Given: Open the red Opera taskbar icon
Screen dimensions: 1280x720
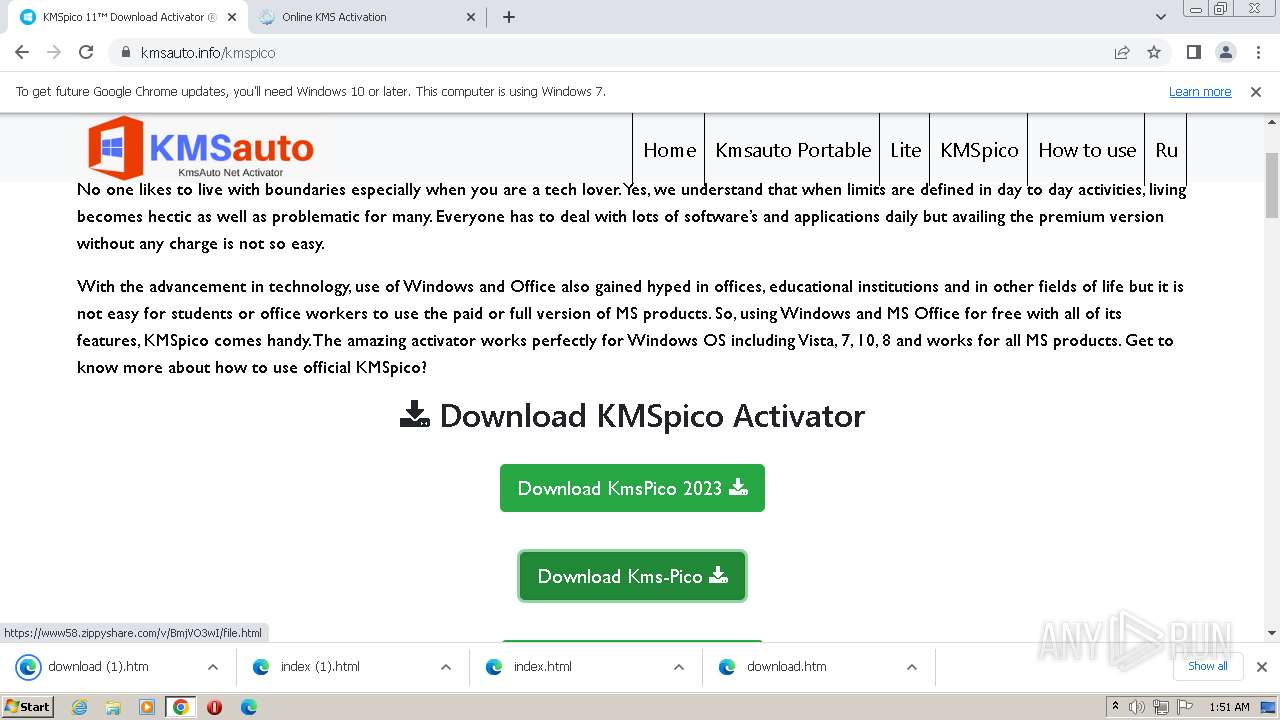Looking at the screenshot, I should 214,707.
